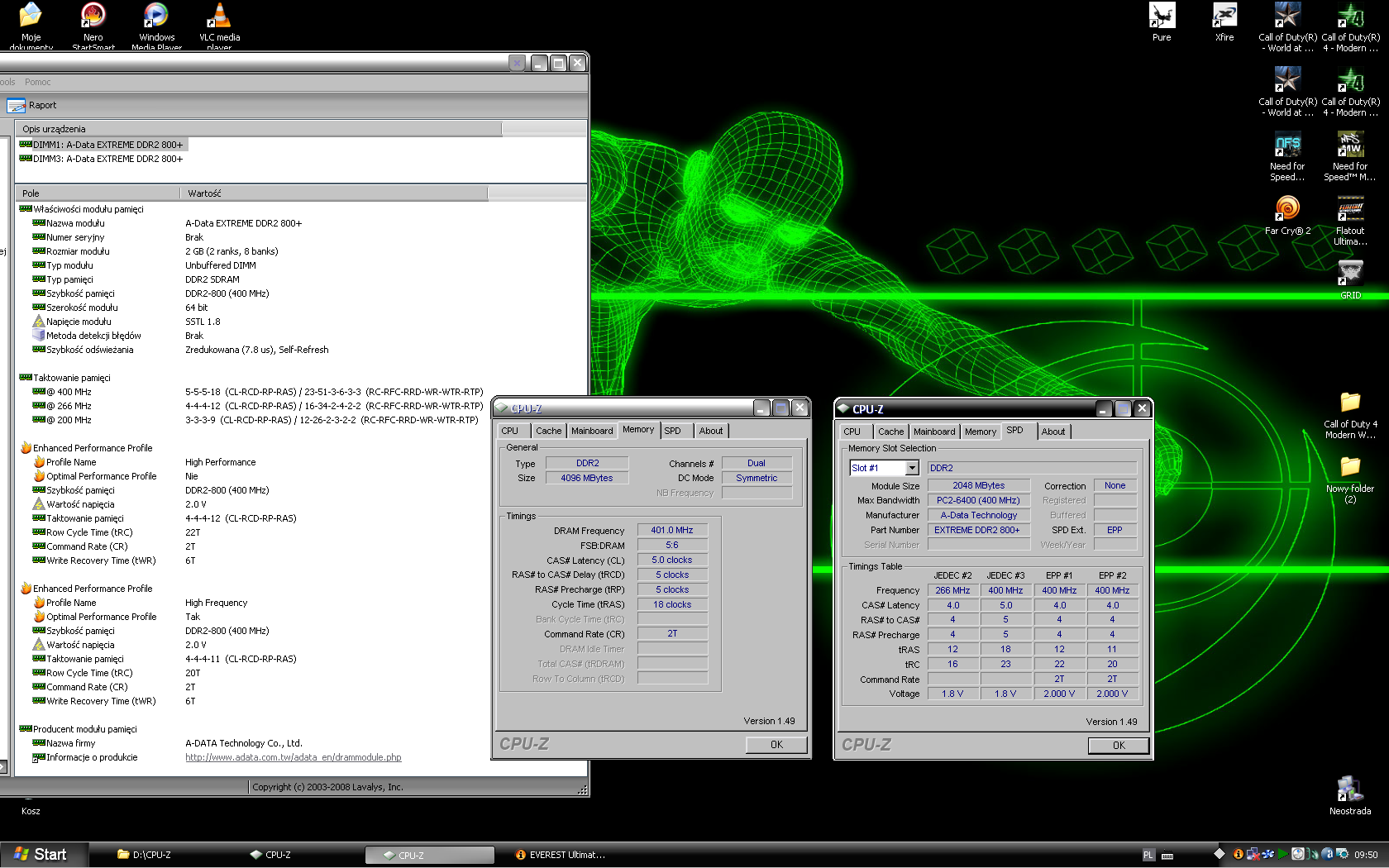Click the PL language indicator in the tray
Viewport: 1389px width, 868px height.
[1148, 855]
